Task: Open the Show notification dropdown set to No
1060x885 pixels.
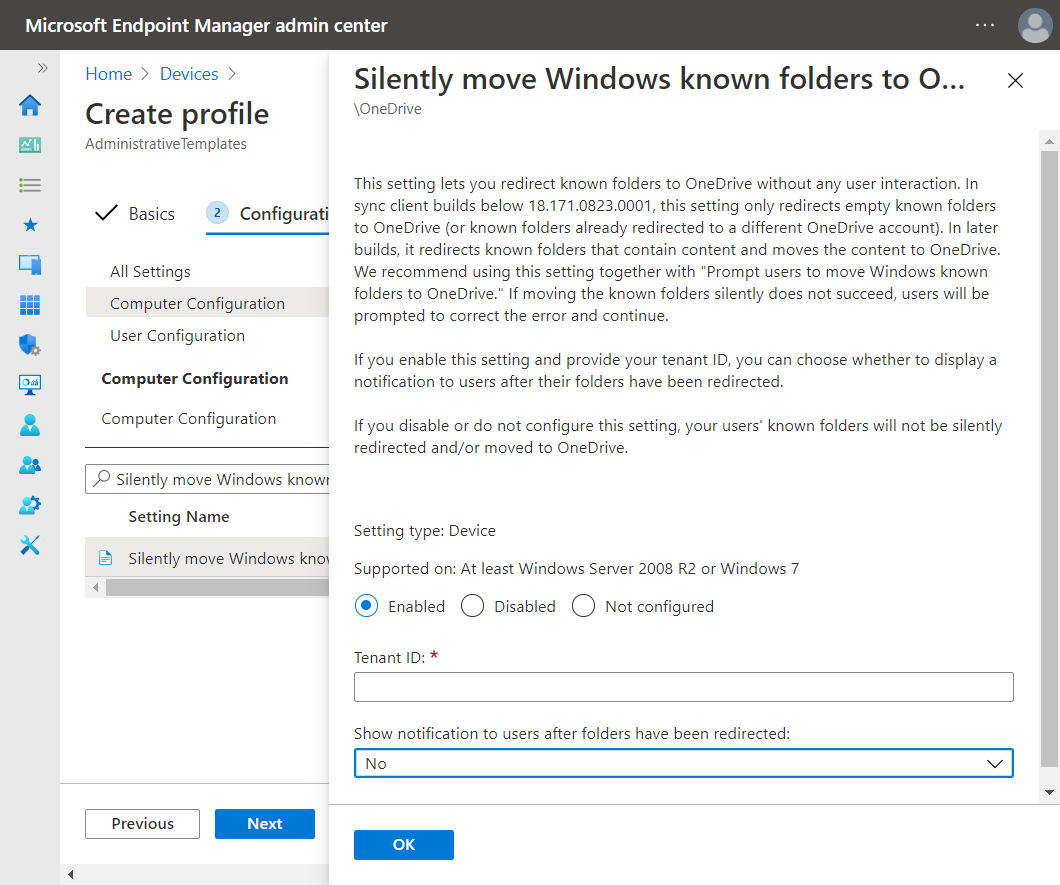Action: [x=683, y=763]
